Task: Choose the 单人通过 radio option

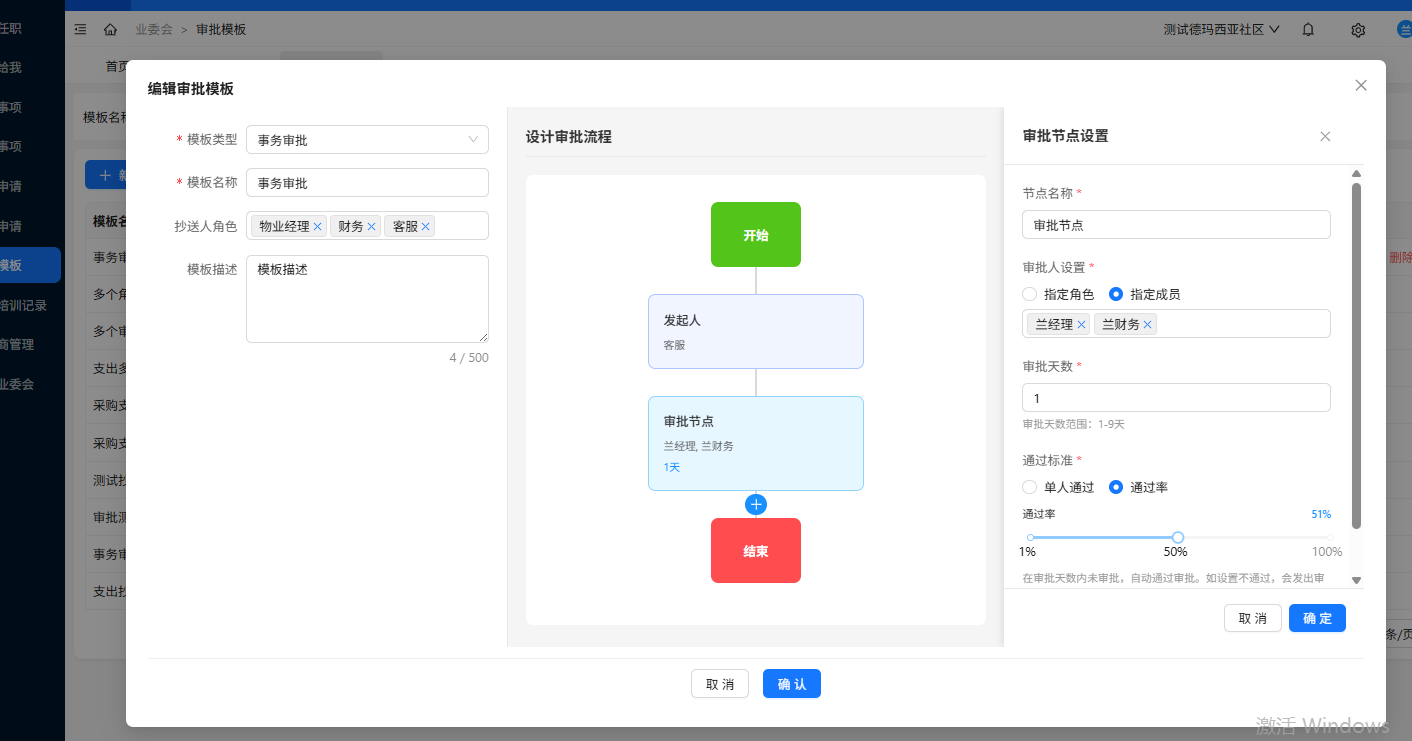Action: [1030, 488]
